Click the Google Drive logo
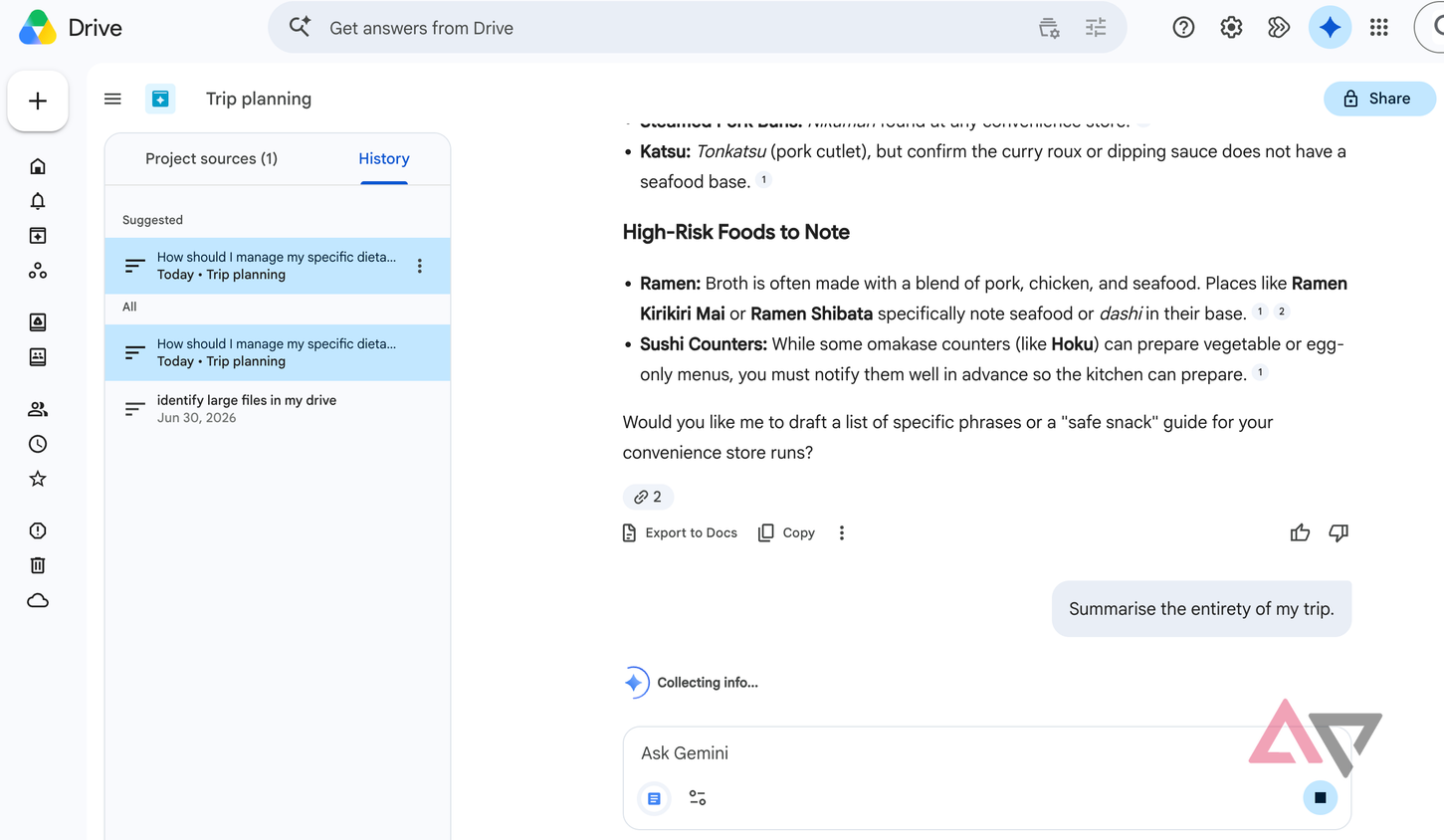The image size is (1444, 840). pos(38,28)
